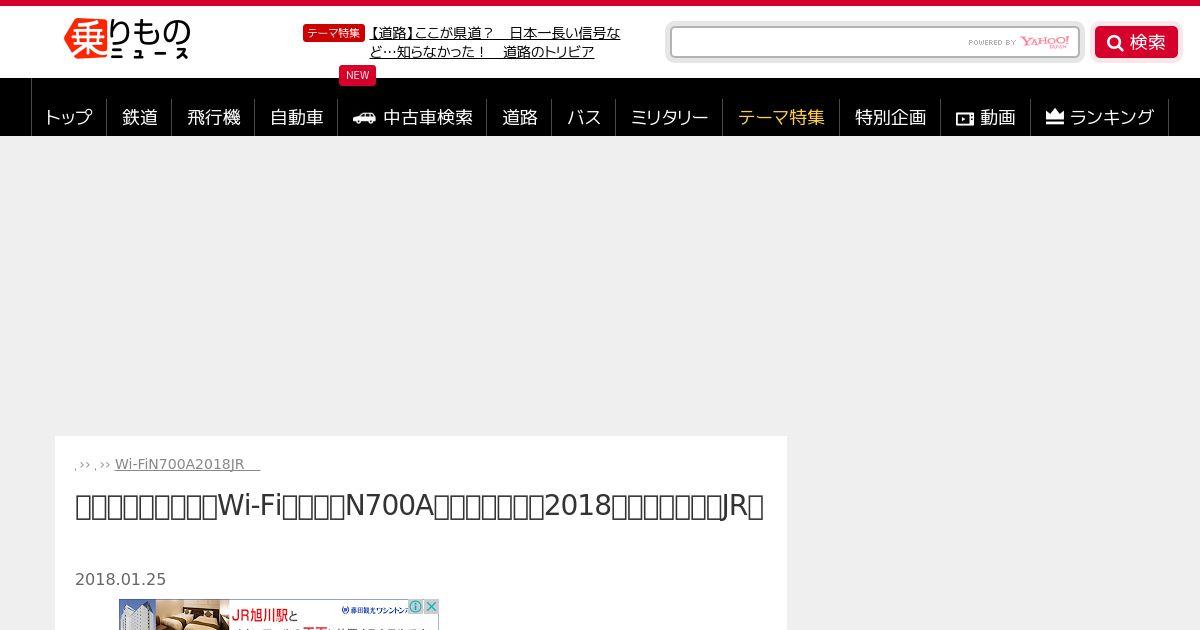Click the red テーマ特集 label badge

click(334, 33)
